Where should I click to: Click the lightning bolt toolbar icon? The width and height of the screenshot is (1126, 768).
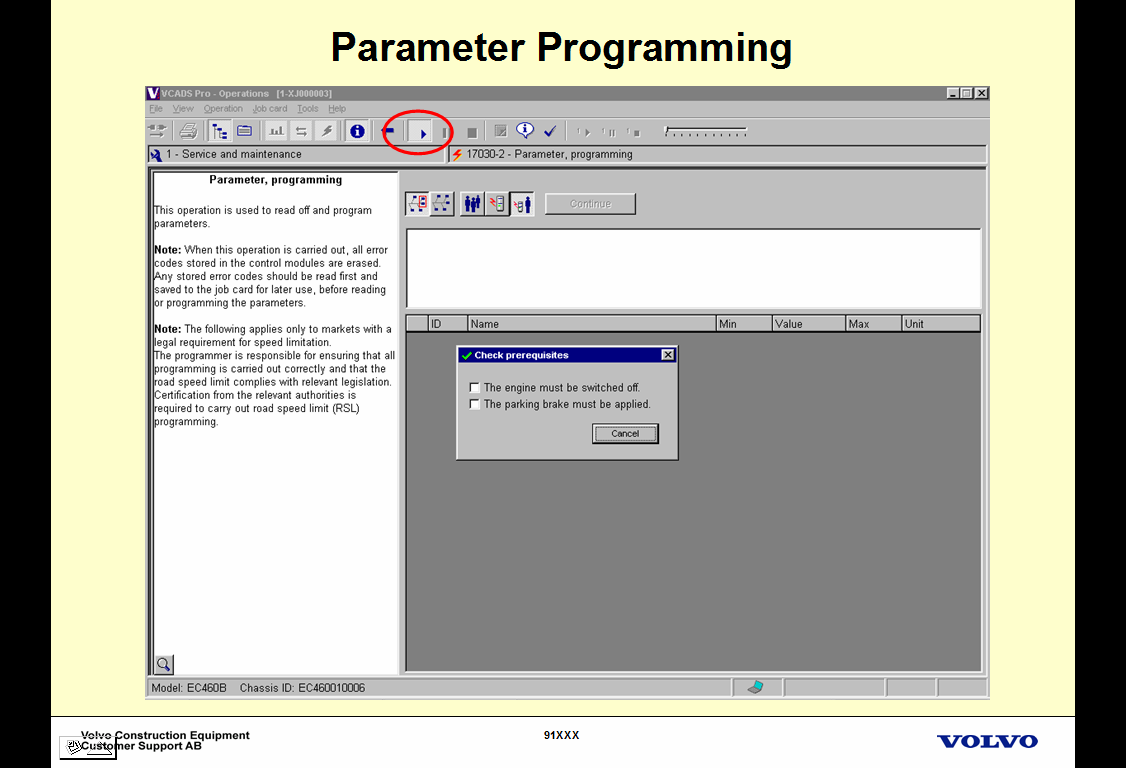[327, 131]
